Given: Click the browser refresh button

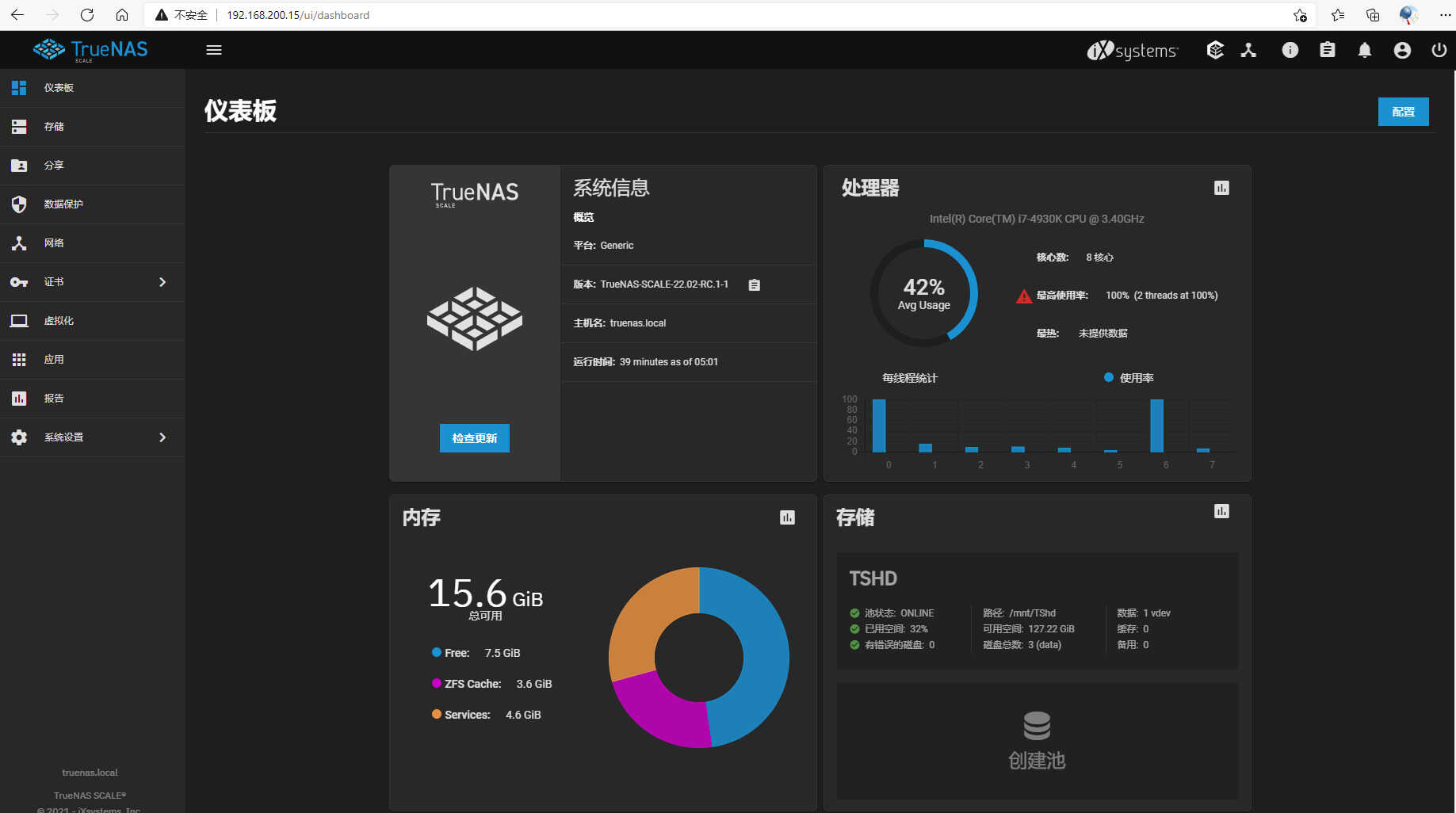Looking at the screenshot, I should (x=87, y=15).
